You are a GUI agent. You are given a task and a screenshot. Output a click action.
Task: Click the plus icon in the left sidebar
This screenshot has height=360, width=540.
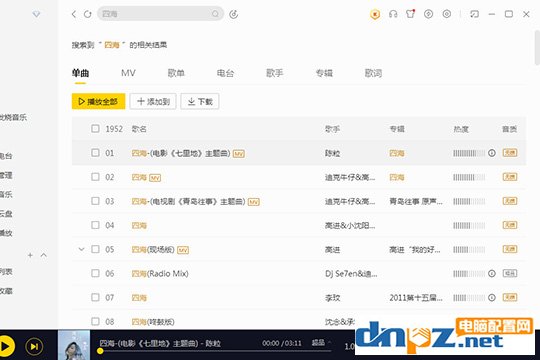(30, 255)
